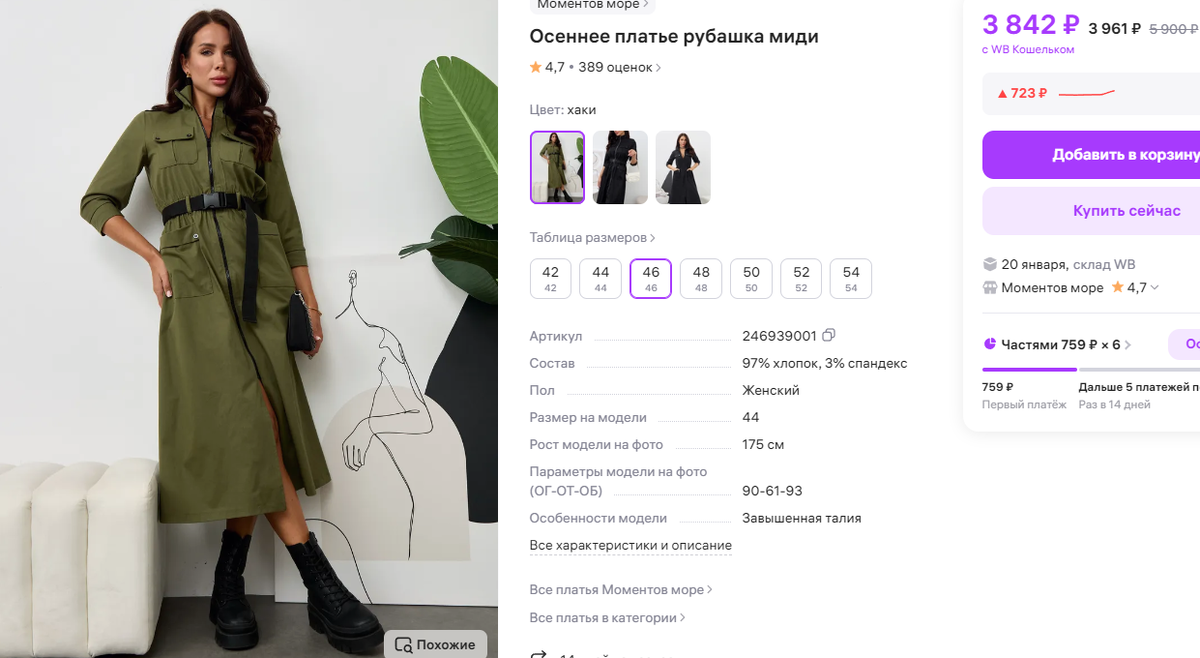This screenshot has height=658, width=1200.
Task: Copy the article number 246939001
Action: [x=828, y=335]
